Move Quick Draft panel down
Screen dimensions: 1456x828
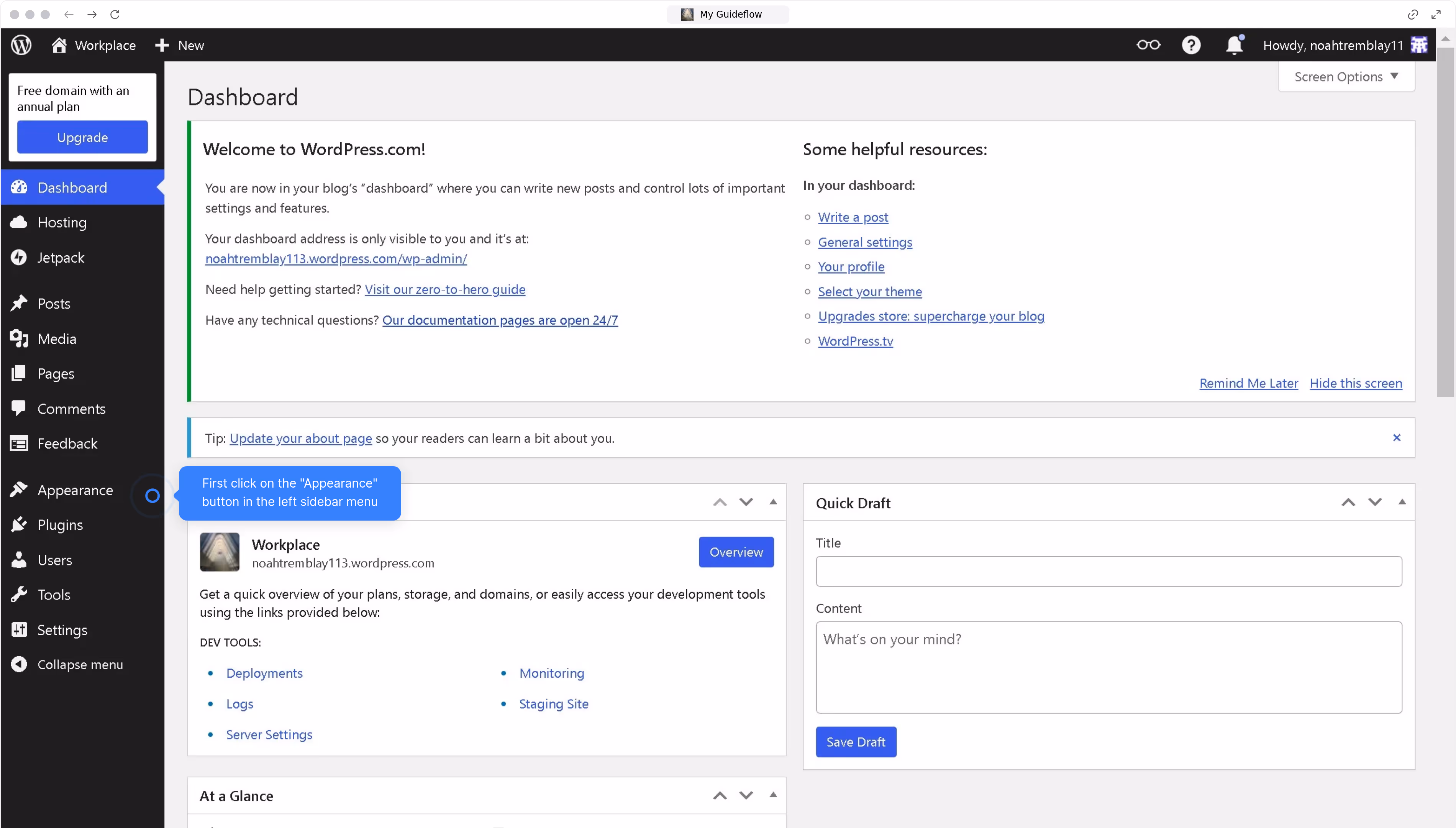[1375, 501]
